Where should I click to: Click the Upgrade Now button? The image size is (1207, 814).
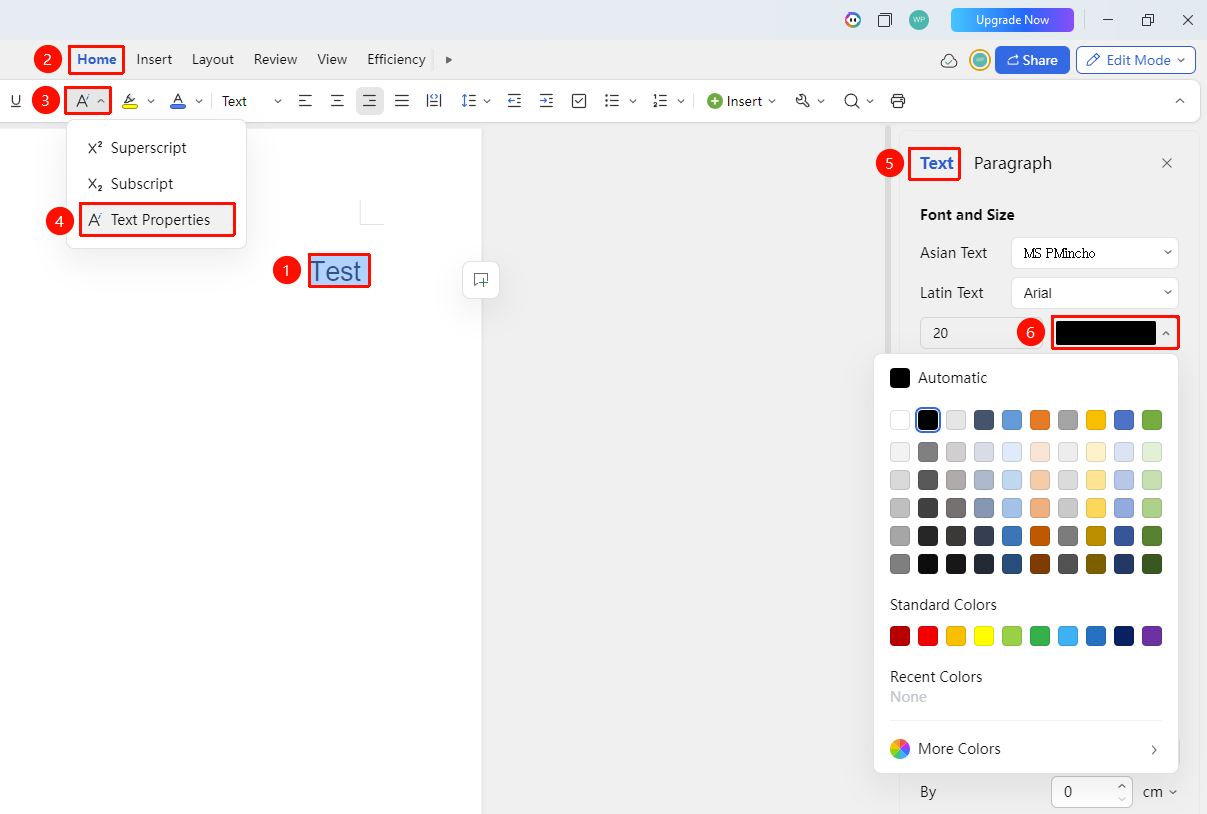(1012, 20)
